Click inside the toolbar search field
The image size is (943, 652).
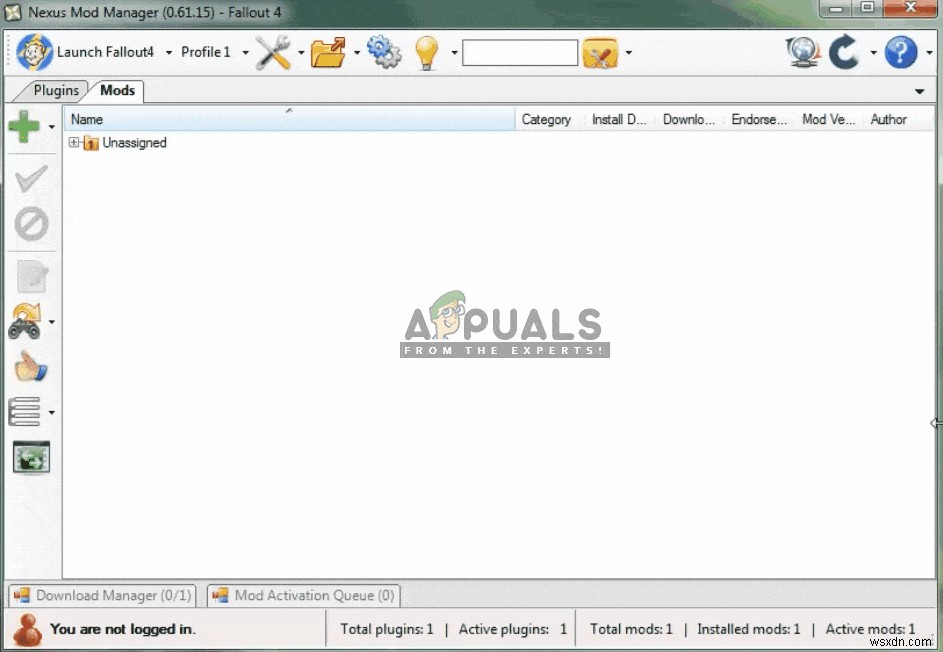(519, 52)
